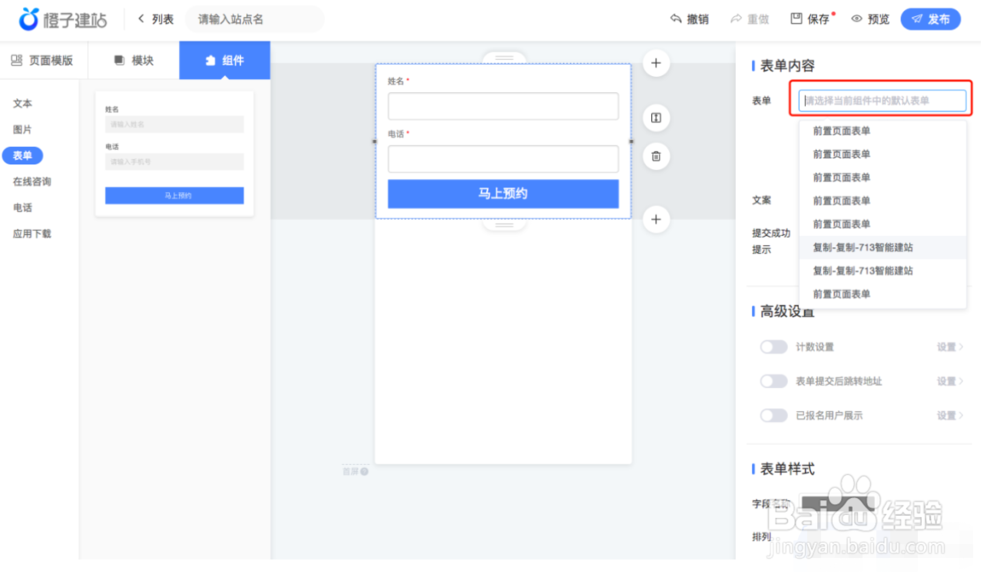Enable 已报名用户展示 toggle
Image resolution: width=1000 pixels, height=581 pixels.
[775, 415]
